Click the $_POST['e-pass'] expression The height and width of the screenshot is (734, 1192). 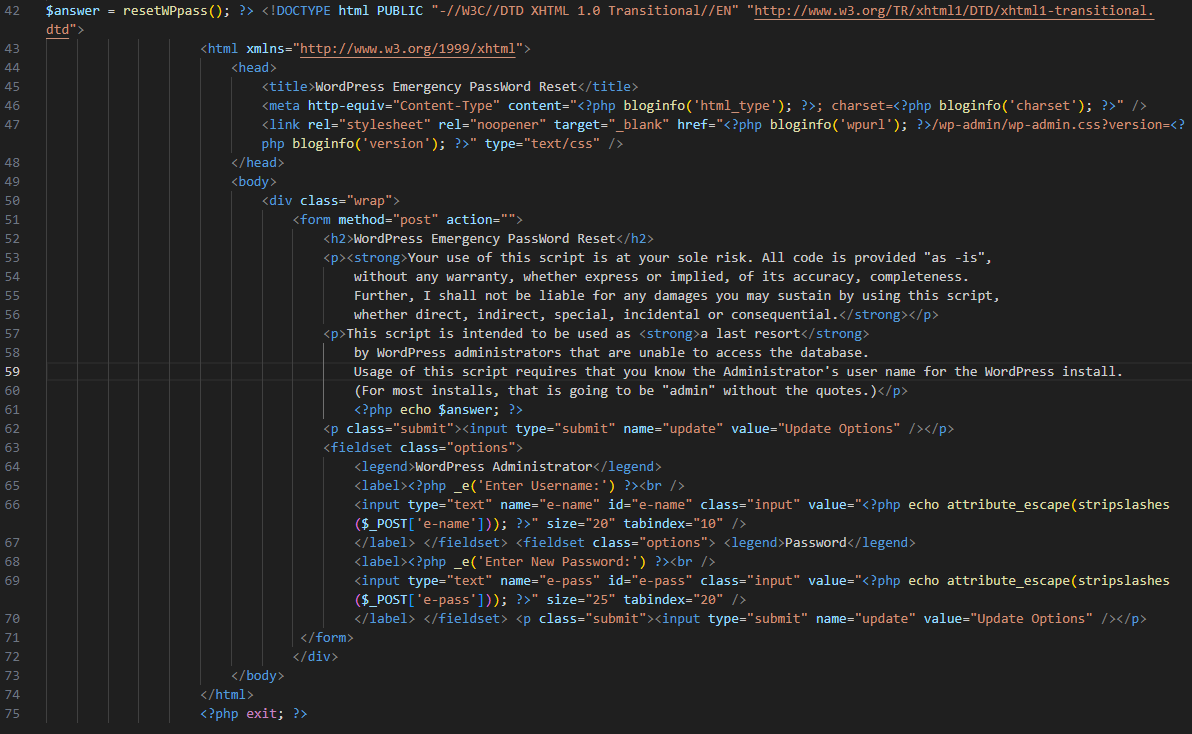click(423, 600)
